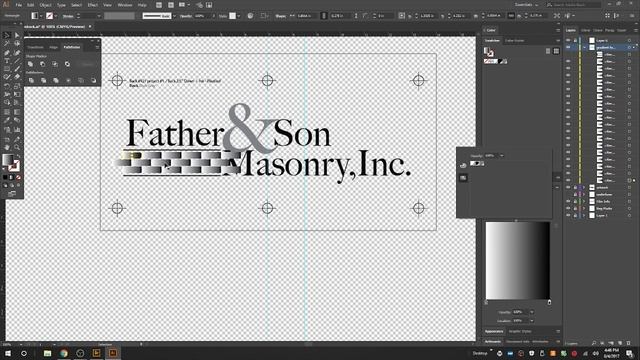Screen dimensions: 640x360
Task: Open stroke weight dropdown in control bar
Action: pos(98,16)
